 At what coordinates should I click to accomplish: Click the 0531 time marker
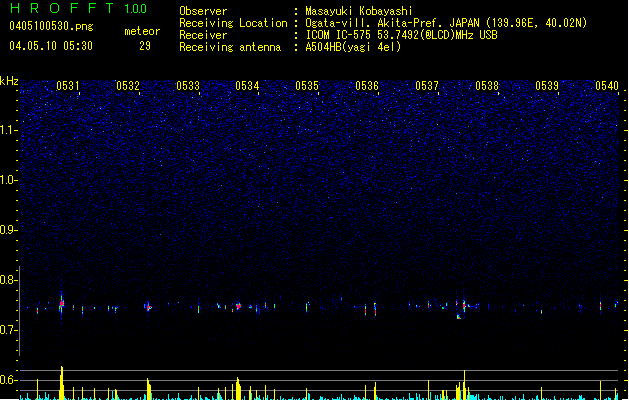(68, 86)
